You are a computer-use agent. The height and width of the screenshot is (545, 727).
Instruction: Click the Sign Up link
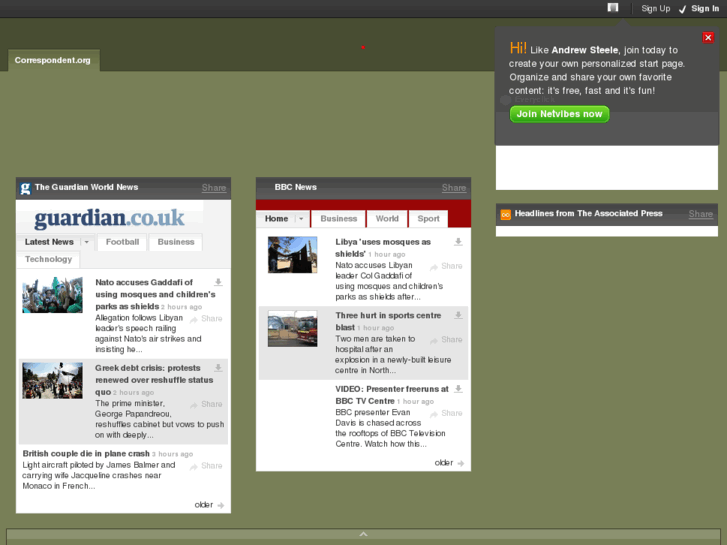(656, 9)
